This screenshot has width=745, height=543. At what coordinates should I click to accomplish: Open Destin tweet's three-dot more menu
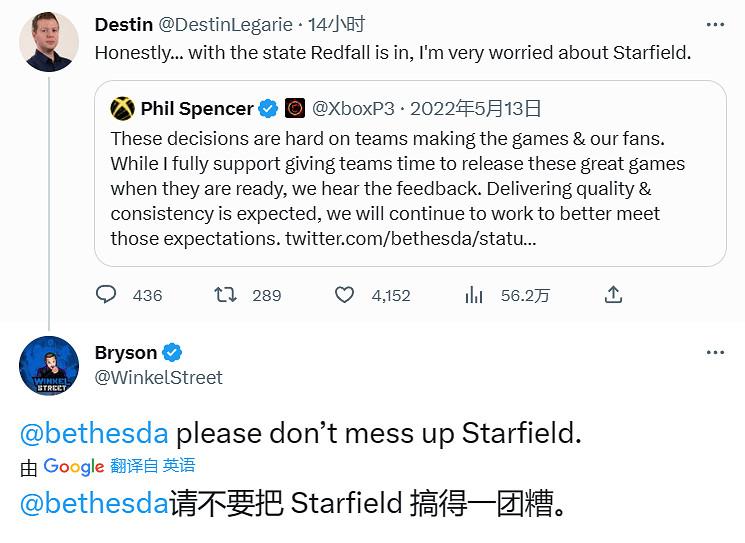click(715, 24)
